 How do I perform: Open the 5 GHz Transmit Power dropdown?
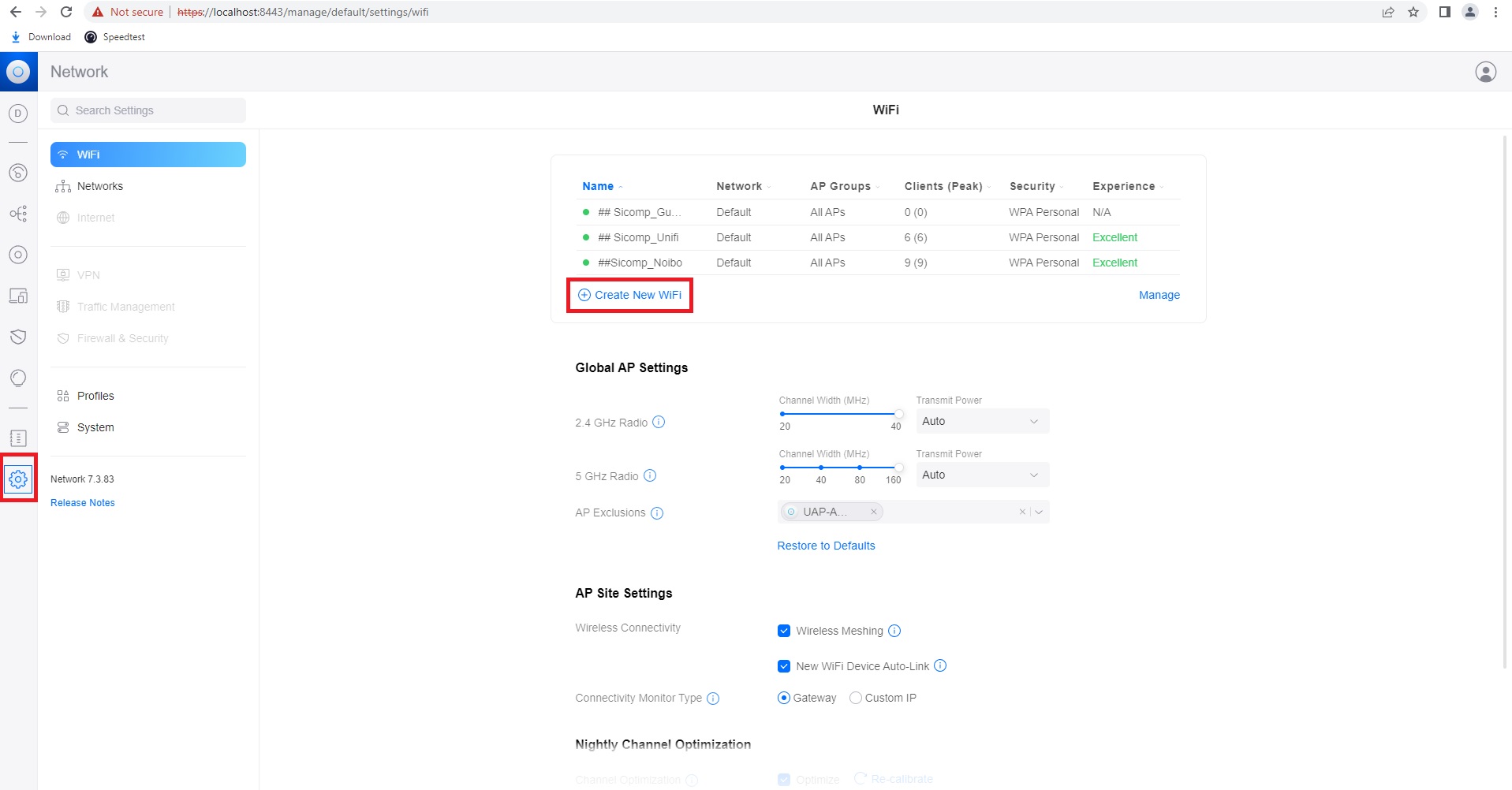[x=980, y=475]
